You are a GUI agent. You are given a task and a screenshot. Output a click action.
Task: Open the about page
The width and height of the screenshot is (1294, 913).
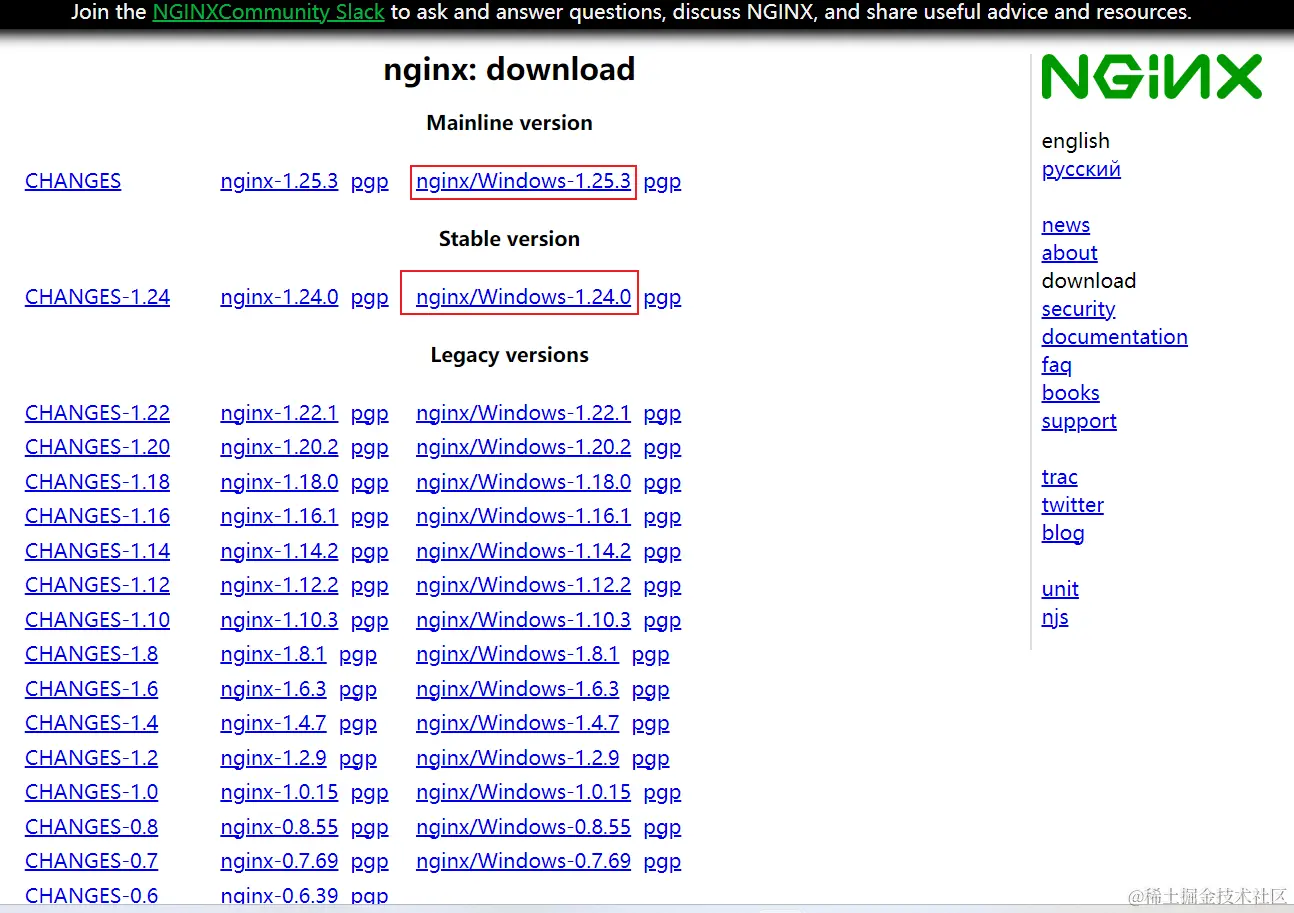coord(1069,253)
